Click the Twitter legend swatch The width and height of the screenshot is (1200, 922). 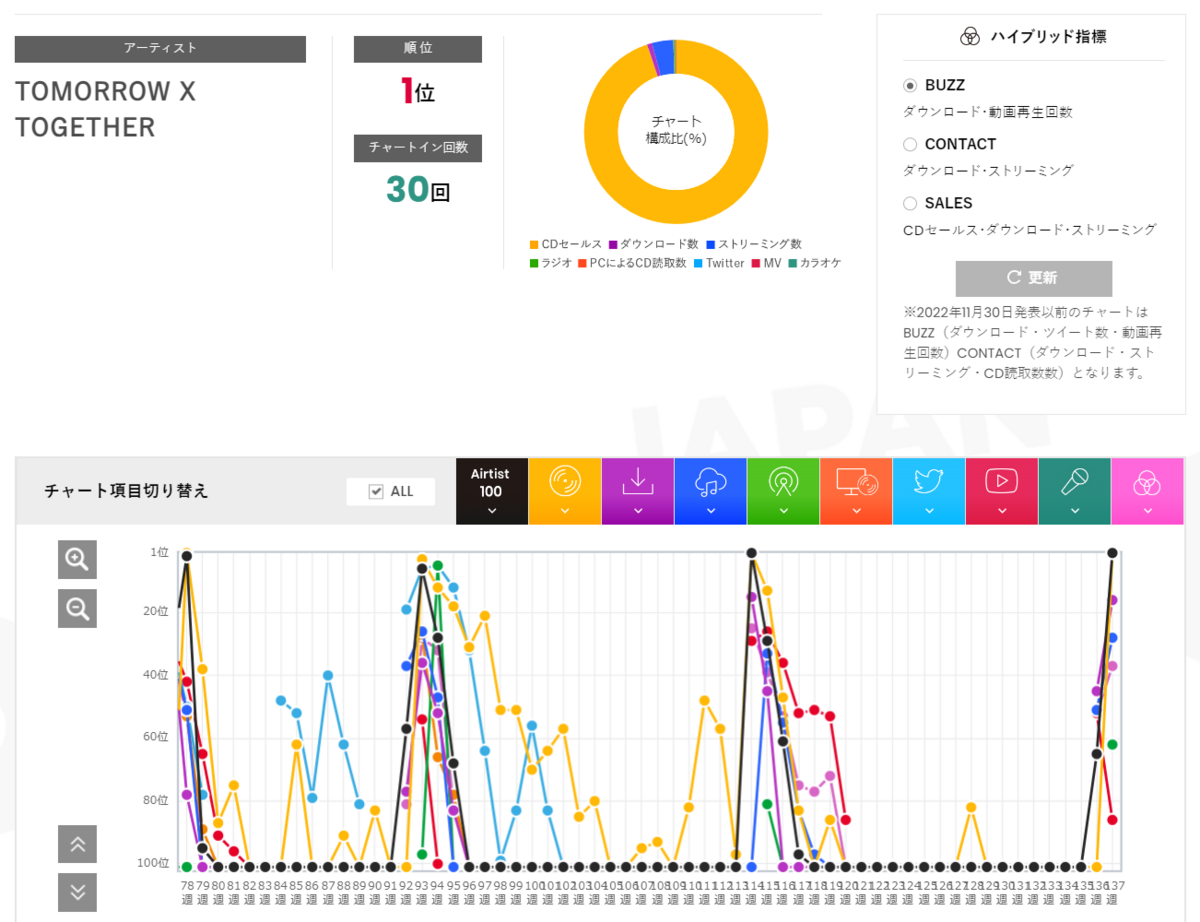[698, 263]
